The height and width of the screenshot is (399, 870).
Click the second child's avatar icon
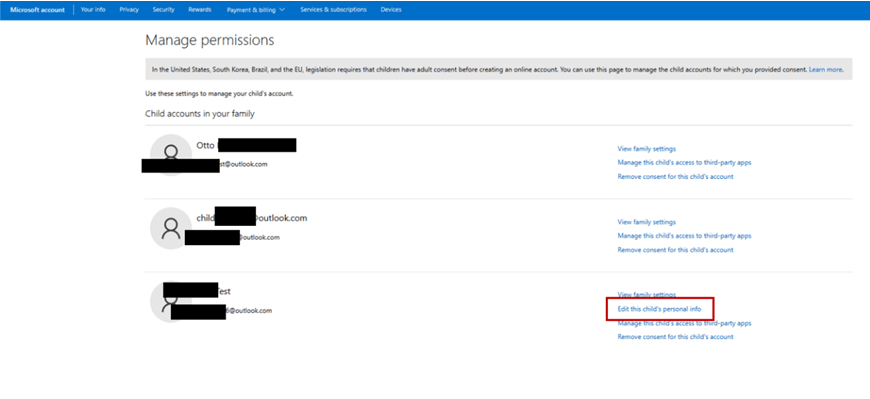point(171,228)
